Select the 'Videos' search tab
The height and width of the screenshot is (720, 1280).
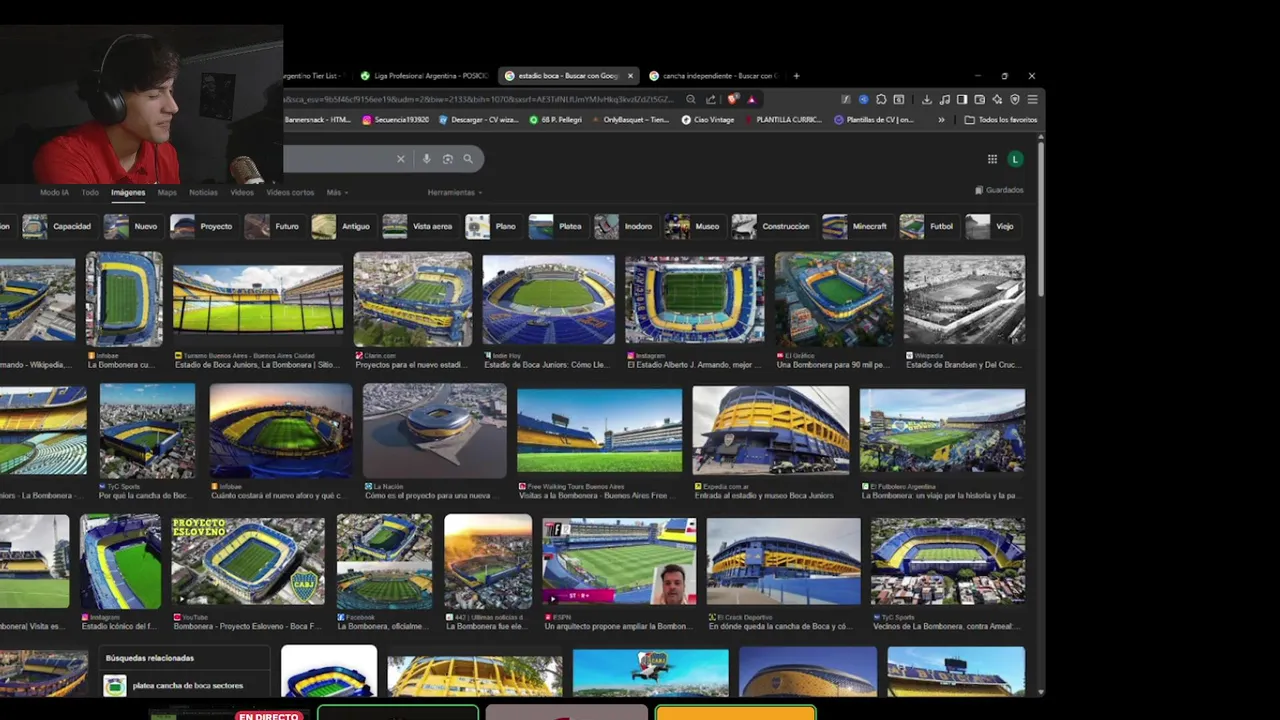[242, 192]
